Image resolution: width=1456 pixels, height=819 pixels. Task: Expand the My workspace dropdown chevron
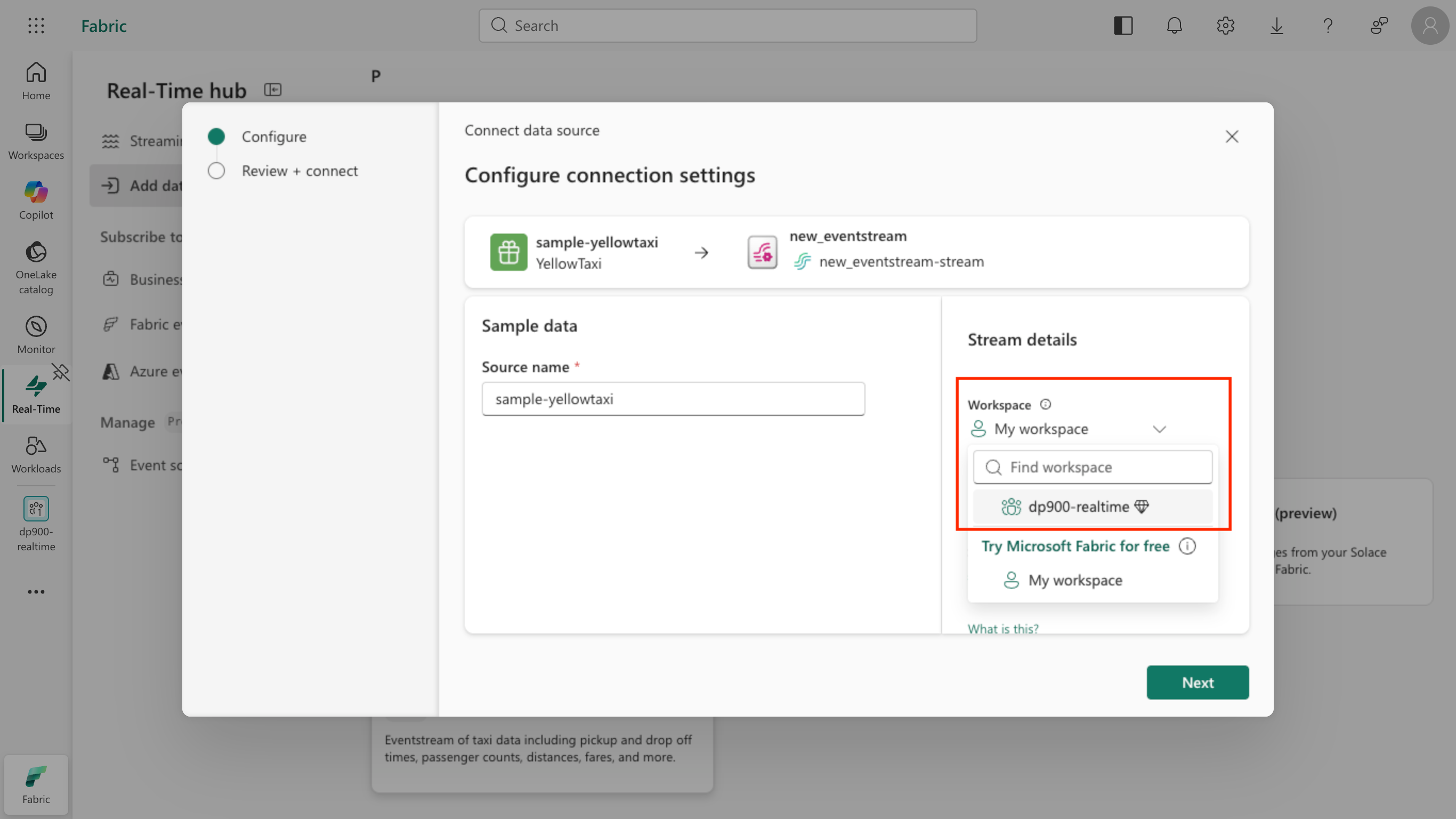point(1160,429)
